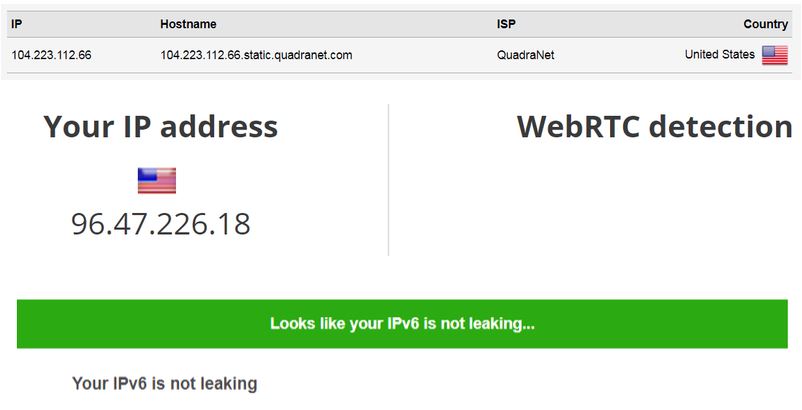
Task: Click the empty area below WebRTC detection
Action: [x=593, y=204]
